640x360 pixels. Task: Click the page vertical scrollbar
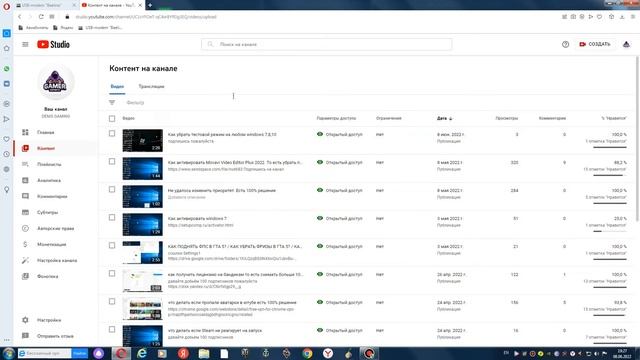pos(637,139)
